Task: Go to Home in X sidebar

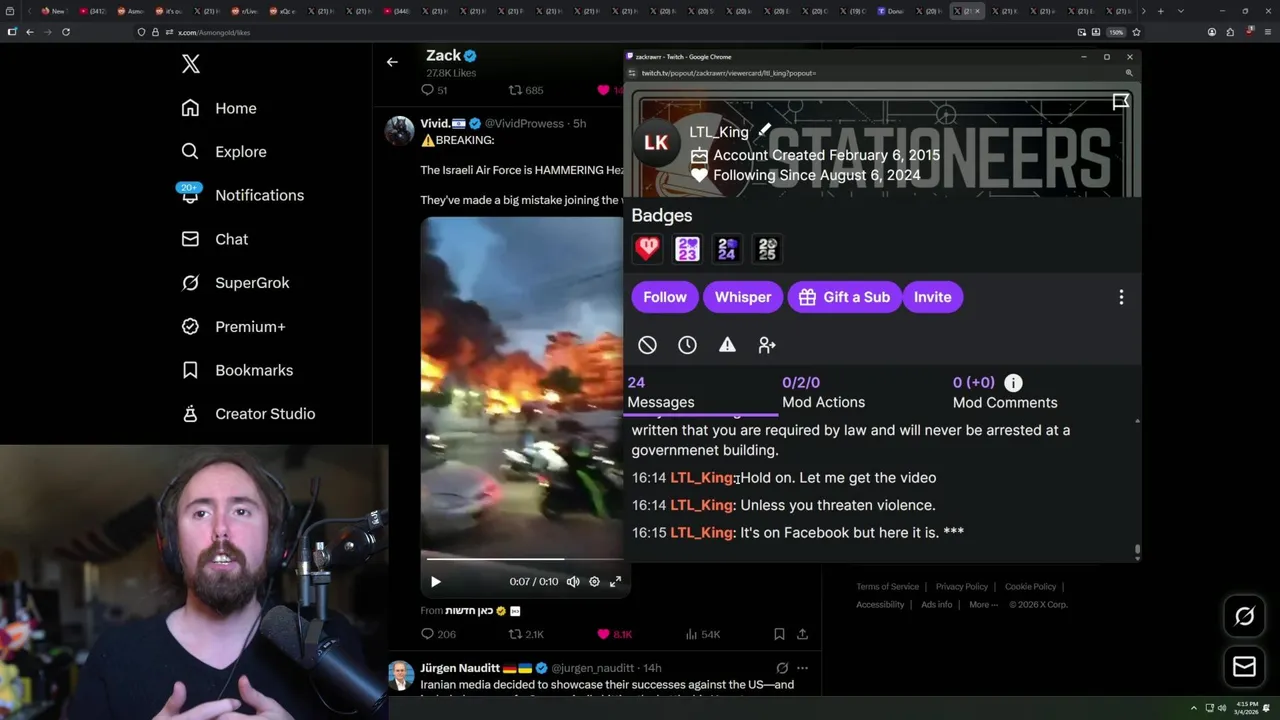Action: click(x=219, y=108)
